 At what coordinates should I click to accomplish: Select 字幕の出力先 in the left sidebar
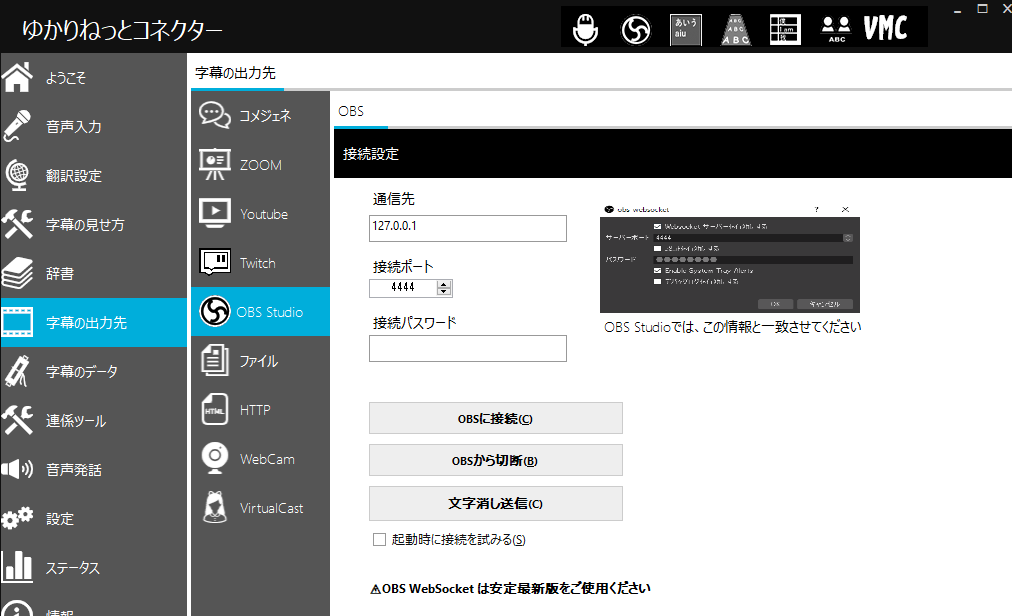[94, 323]
